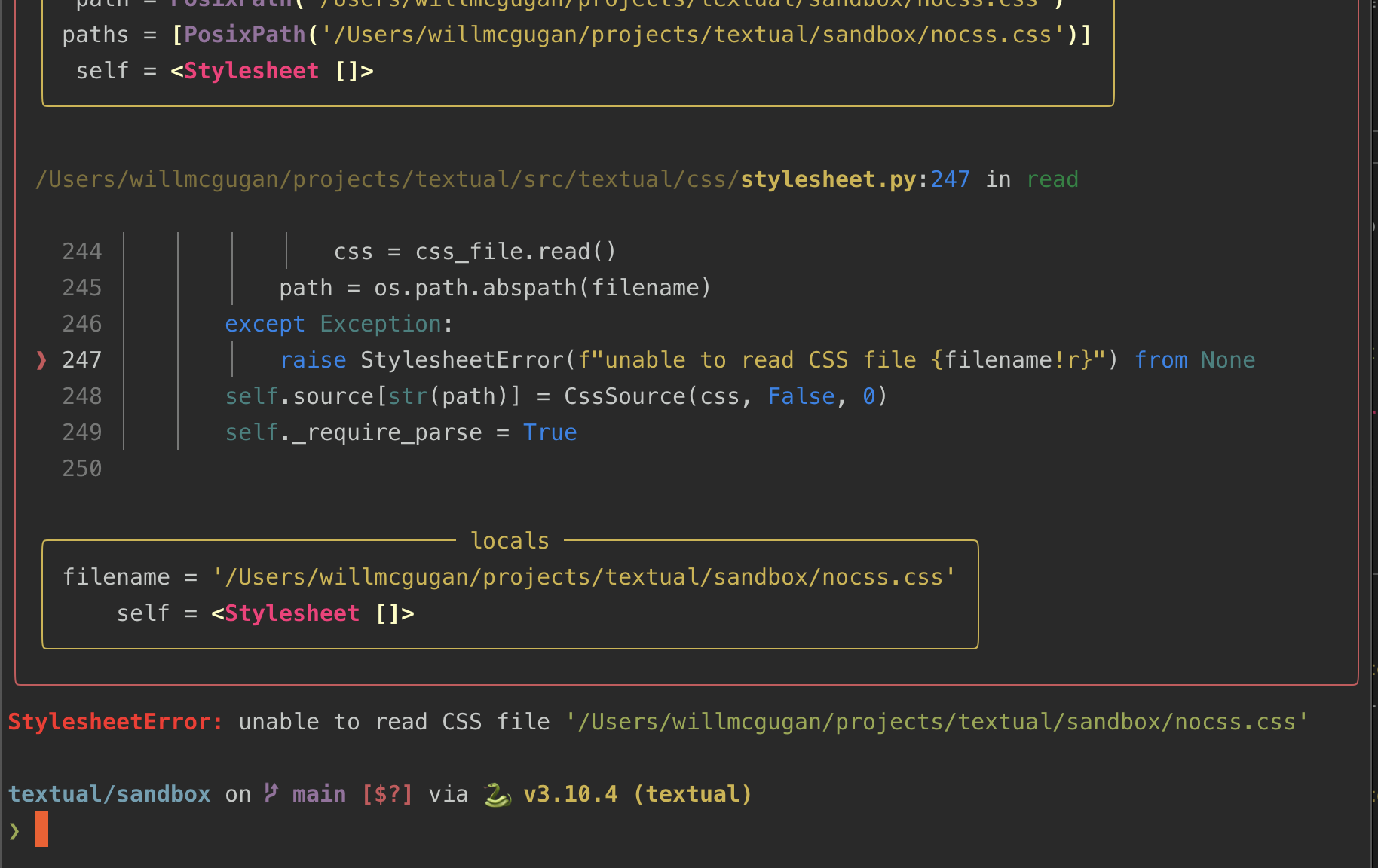Click the line number 244 in the code view

click(81, 251)
